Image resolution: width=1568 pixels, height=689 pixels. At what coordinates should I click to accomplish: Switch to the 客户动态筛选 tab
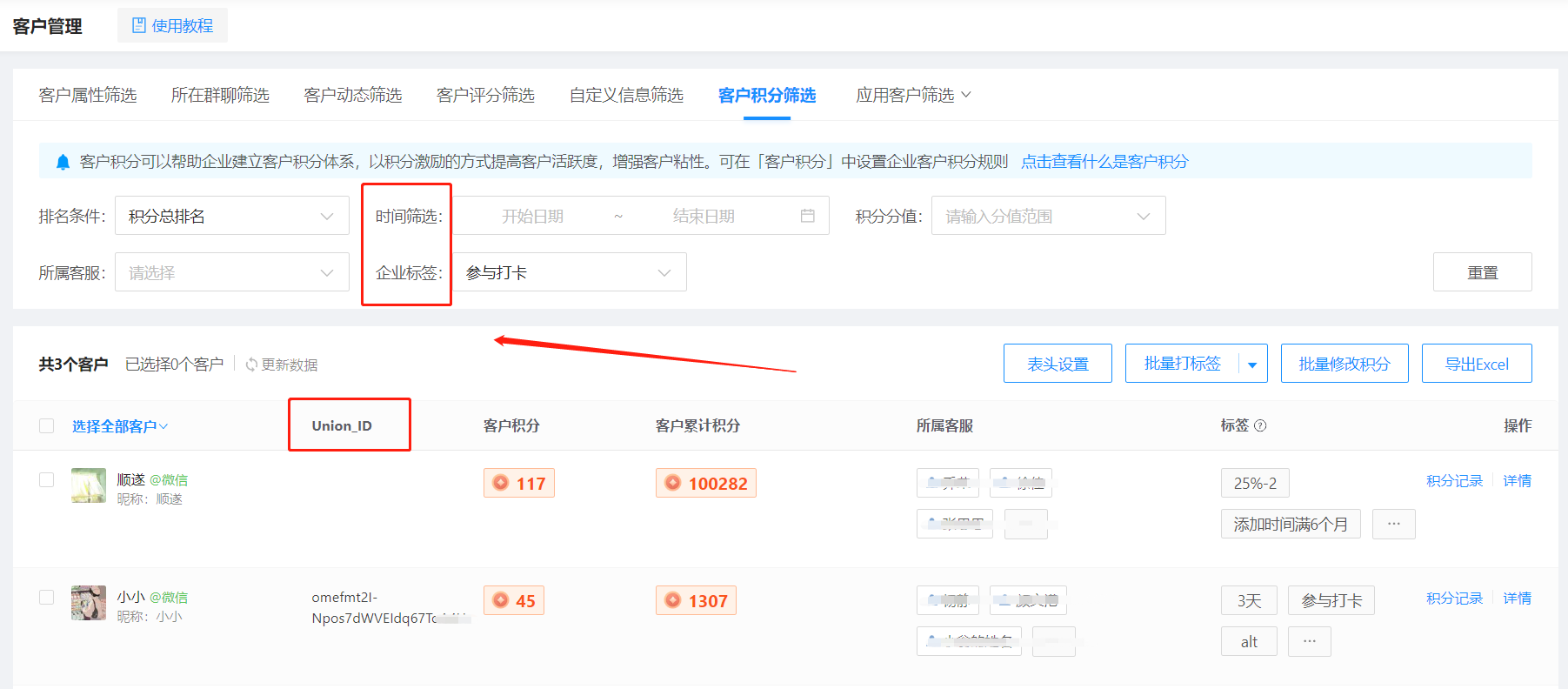(353, 95)
